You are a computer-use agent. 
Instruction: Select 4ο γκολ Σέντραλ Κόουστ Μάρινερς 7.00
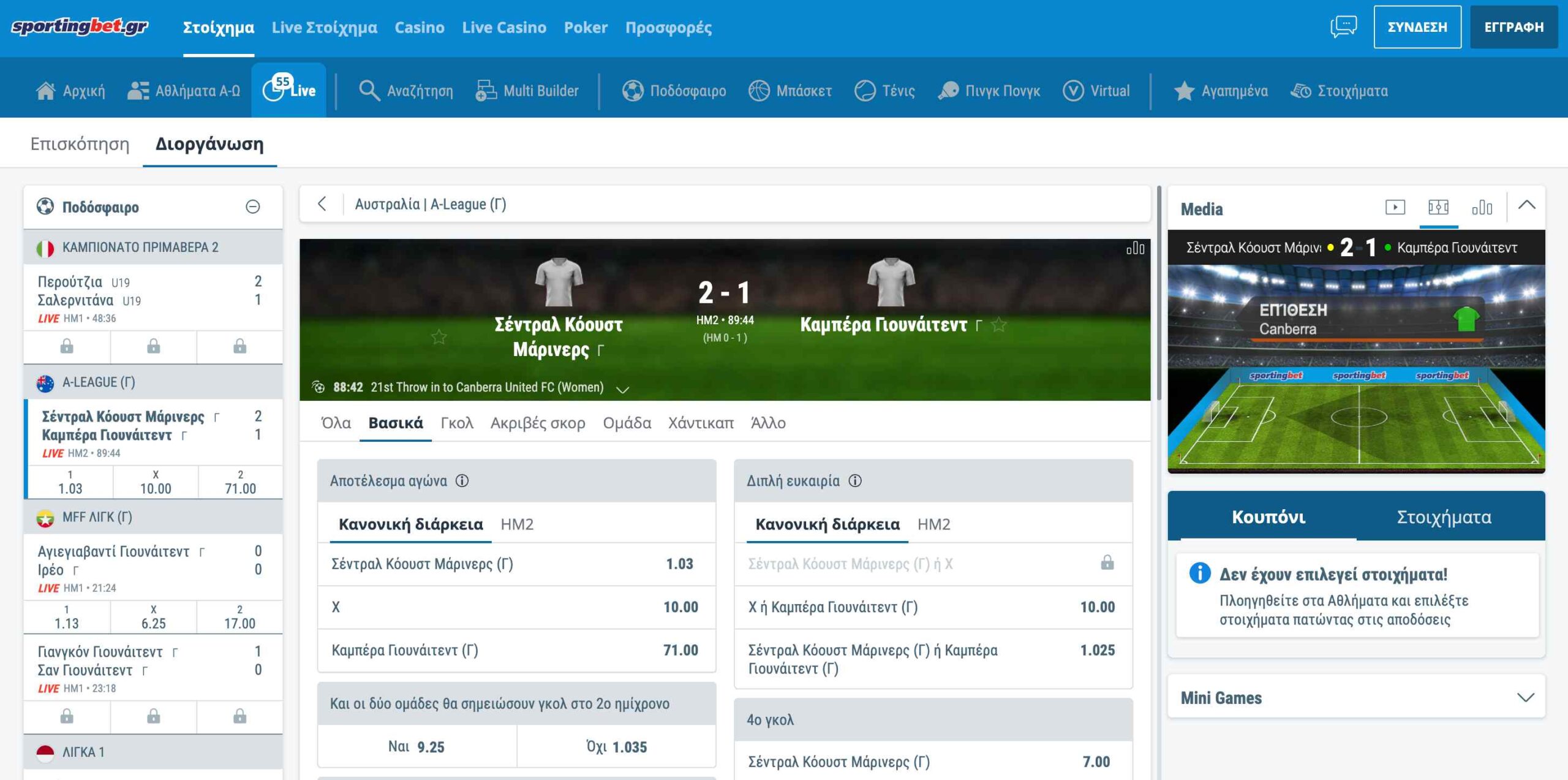click(933, 762)
